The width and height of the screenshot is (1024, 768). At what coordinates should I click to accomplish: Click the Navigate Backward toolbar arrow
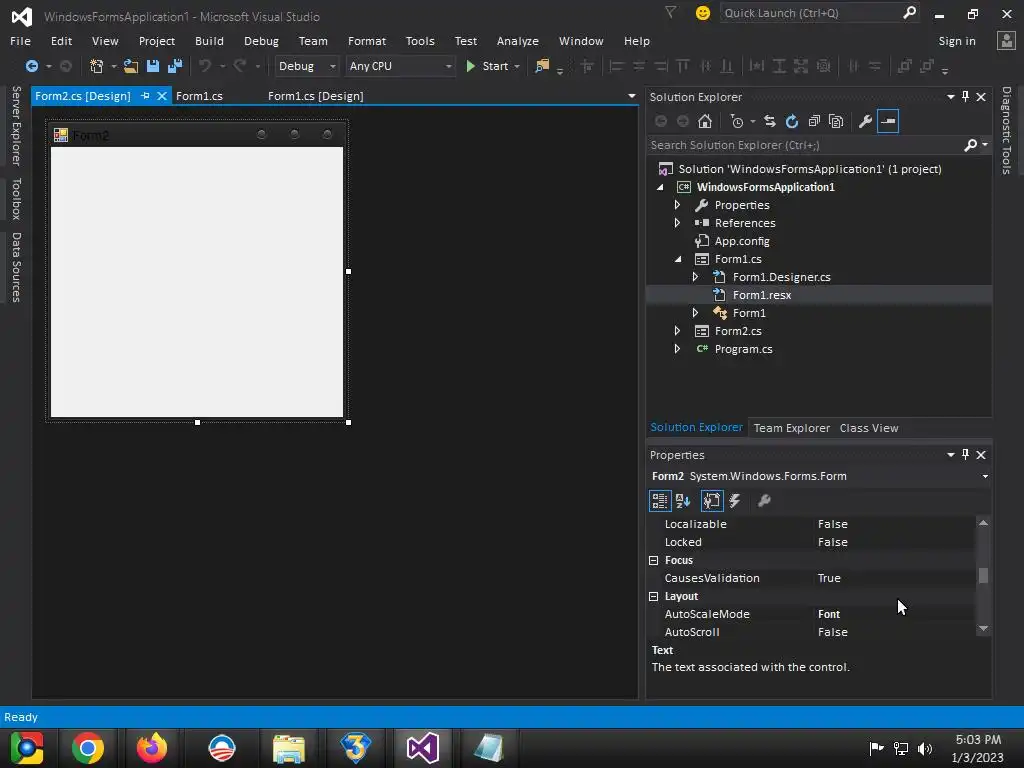tap(31, 66)
